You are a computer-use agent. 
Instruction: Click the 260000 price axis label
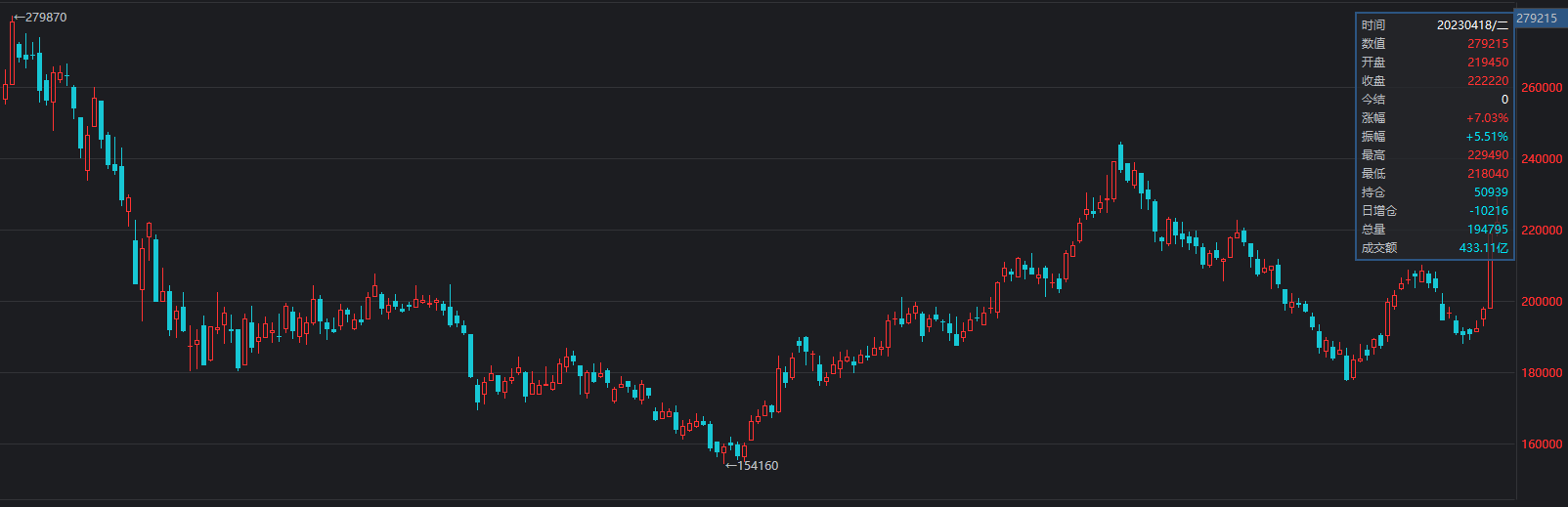1542,88
